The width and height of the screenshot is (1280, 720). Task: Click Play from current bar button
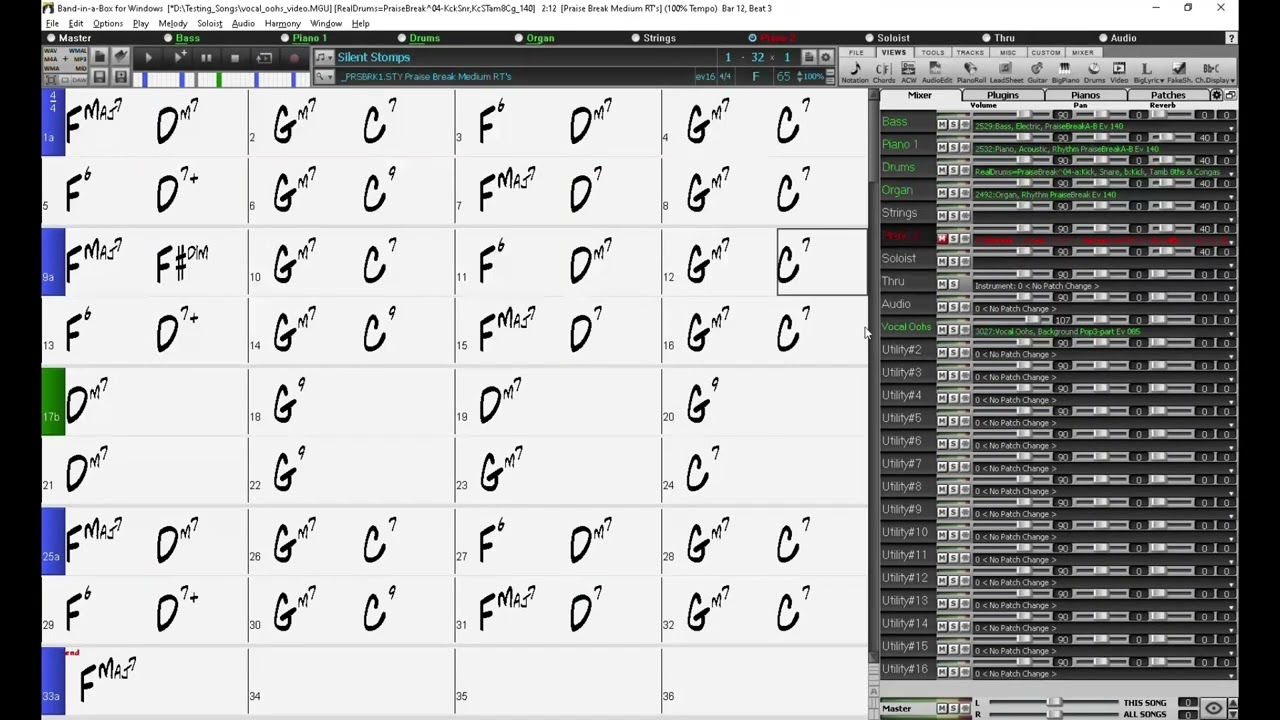tap(180, 58)
